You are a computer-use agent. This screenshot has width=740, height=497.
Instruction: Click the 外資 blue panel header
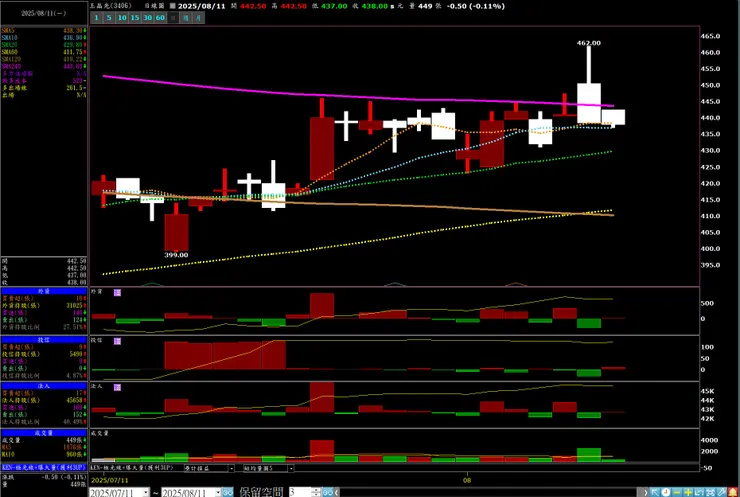(44, 291)
